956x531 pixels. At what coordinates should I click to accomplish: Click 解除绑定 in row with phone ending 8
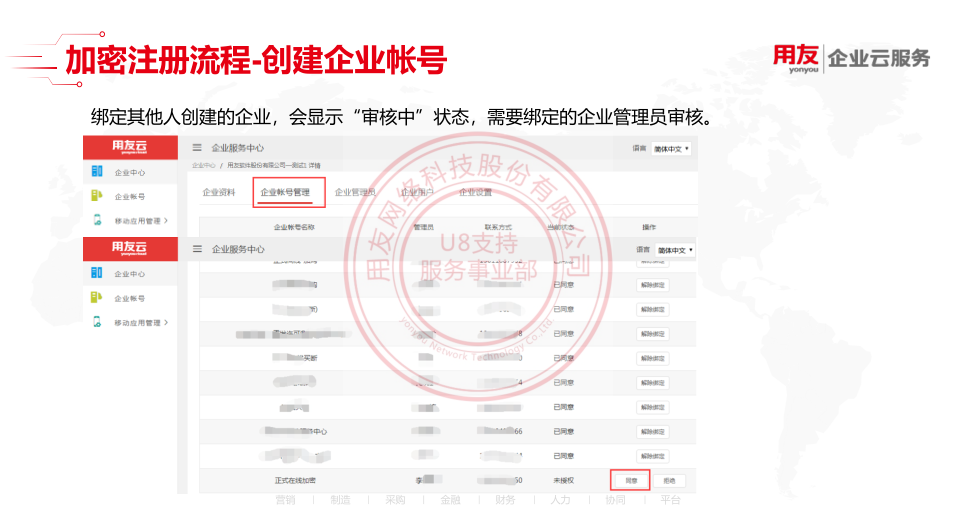652,334
